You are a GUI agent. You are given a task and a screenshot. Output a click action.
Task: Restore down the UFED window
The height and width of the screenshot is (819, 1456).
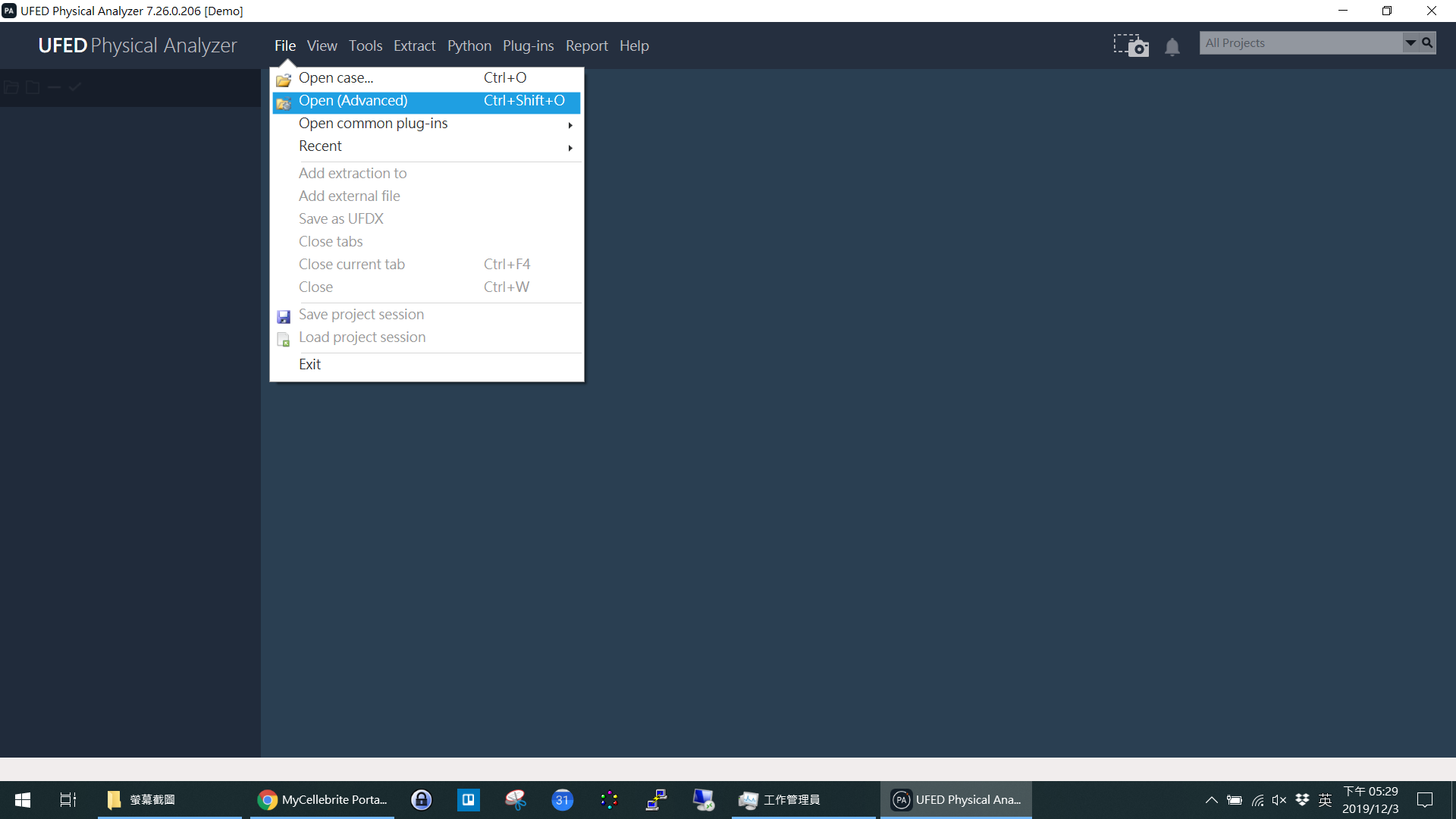point(1387,11)
